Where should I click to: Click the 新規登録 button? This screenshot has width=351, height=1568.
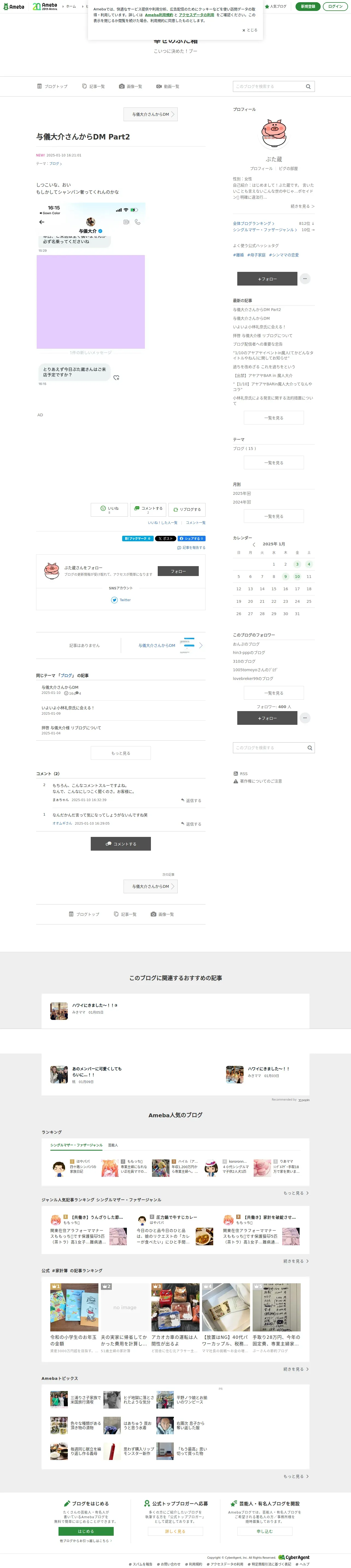(x=308, y=6)
